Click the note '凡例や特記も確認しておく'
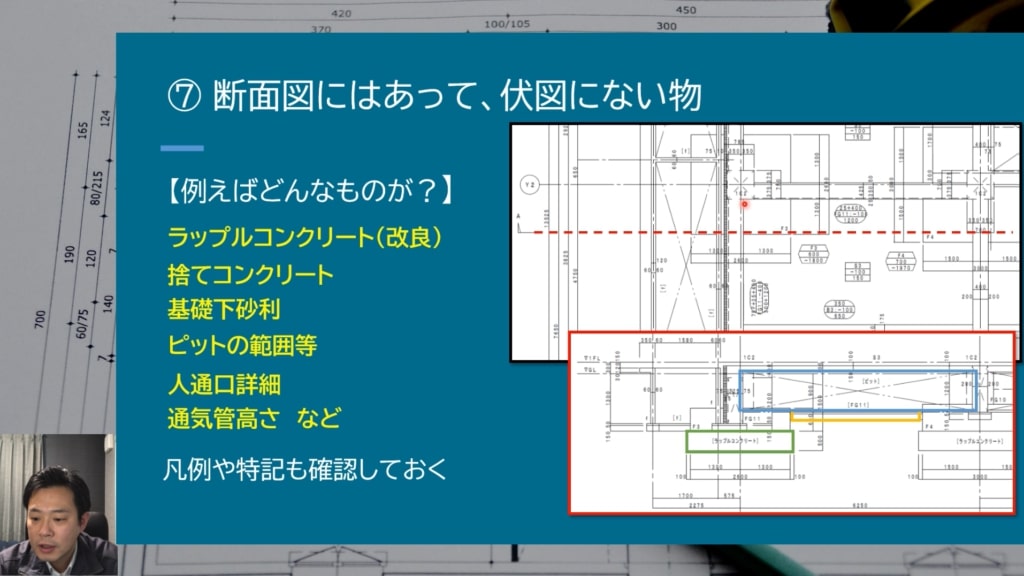The height and width of the screenshot is (576, 1024). (x=305, y=469)
